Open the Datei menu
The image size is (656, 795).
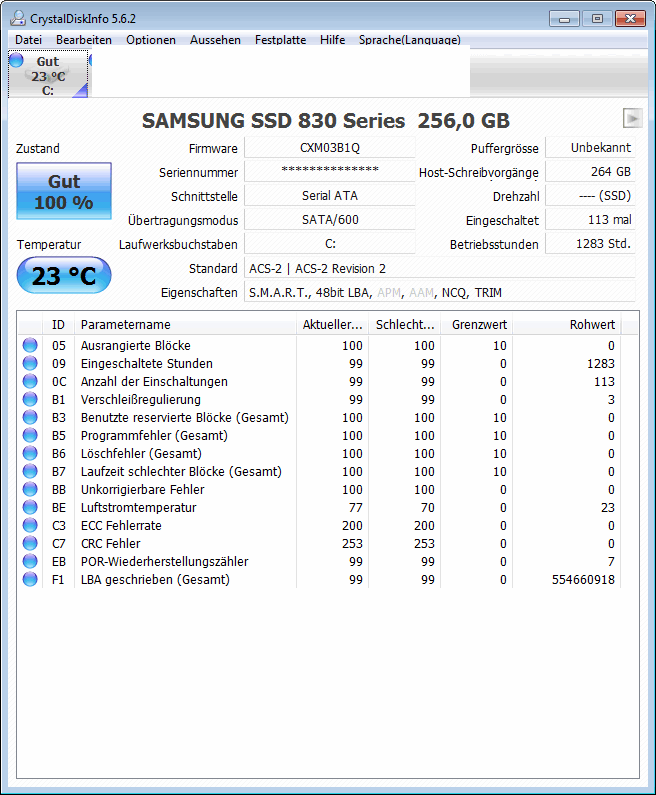(x=28, y=40)
